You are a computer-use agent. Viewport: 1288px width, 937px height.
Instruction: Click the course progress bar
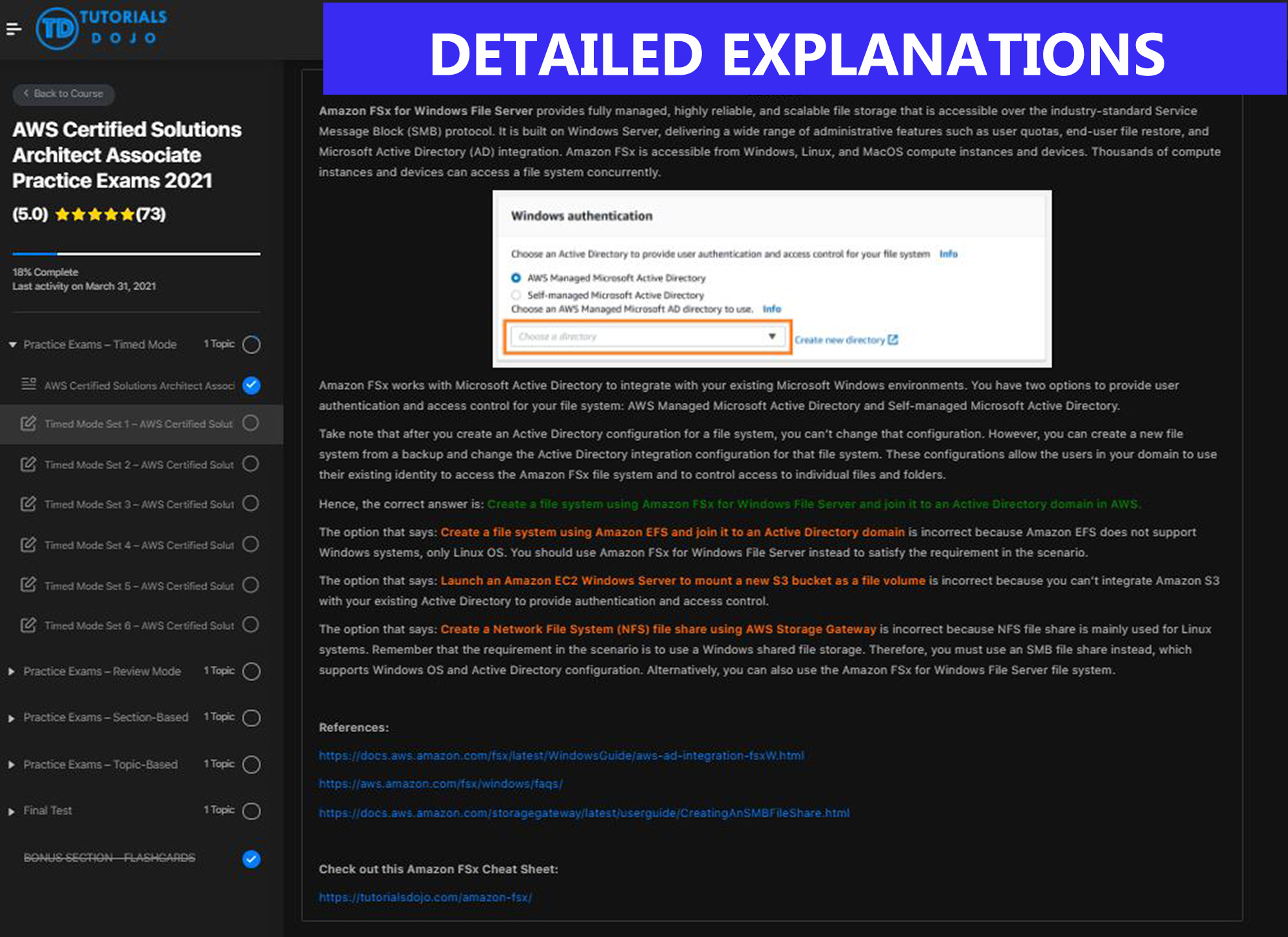click(136, 254)
